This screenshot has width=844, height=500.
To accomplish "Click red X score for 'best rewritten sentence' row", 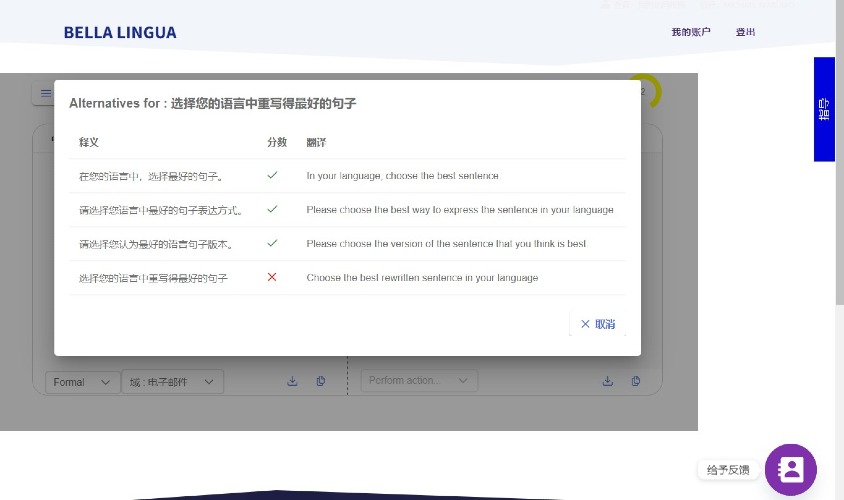I will pyautogui.click(x=272, y=277).
